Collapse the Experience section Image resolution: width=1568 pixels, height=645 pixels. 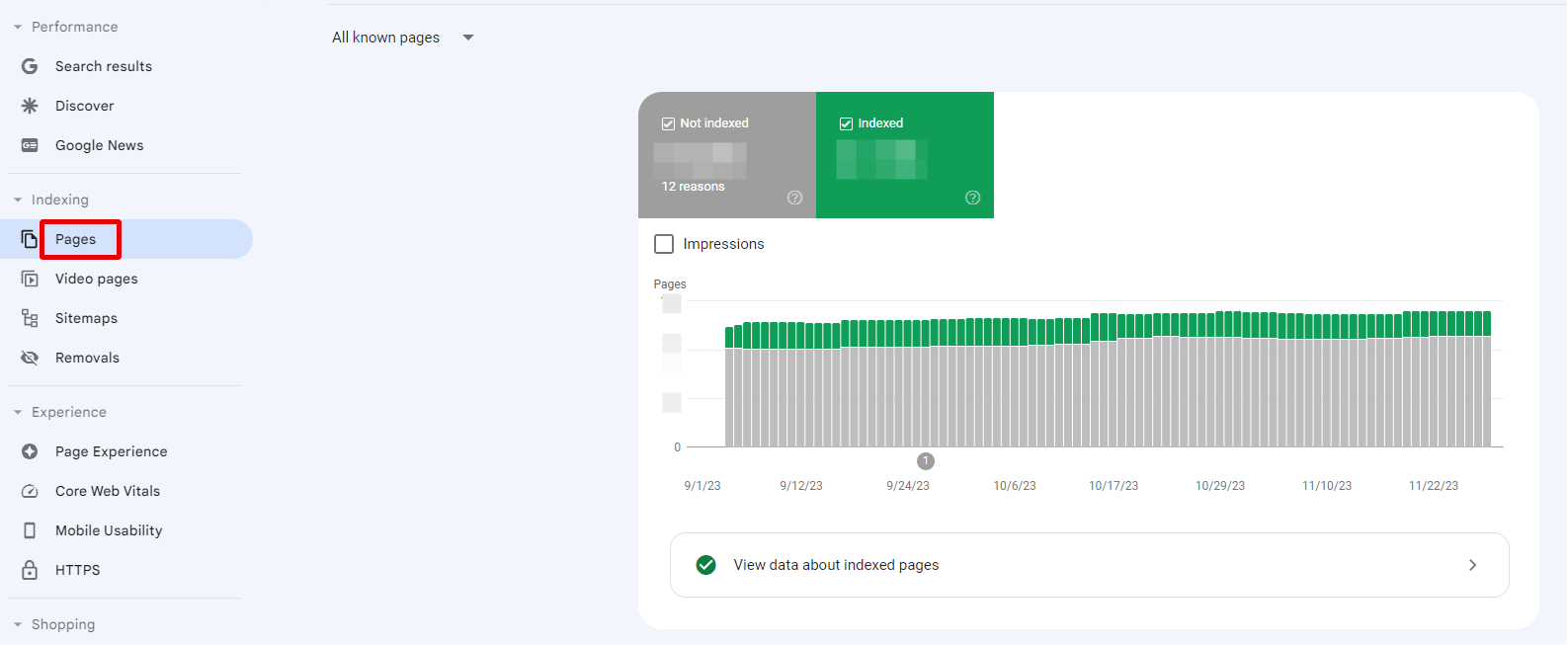click(18, 412)
